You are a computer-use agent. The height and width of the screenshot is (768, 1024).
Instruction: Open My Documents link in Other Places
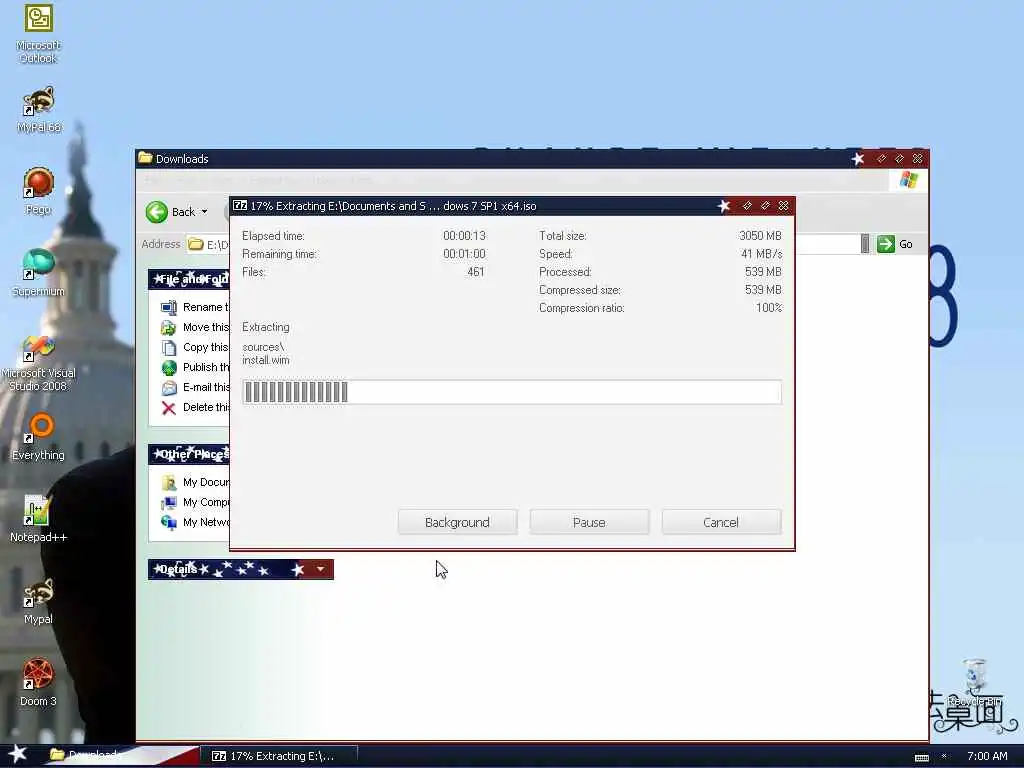coord(195,483)
